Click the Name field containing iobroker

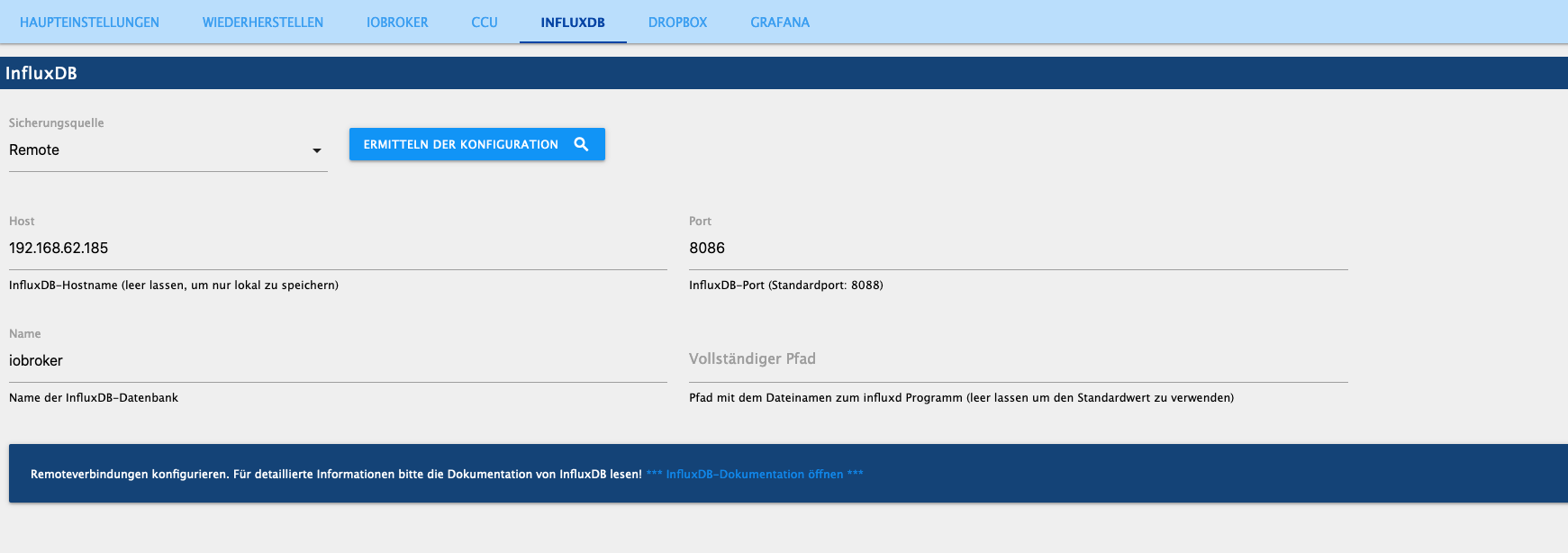pos(338,361)
